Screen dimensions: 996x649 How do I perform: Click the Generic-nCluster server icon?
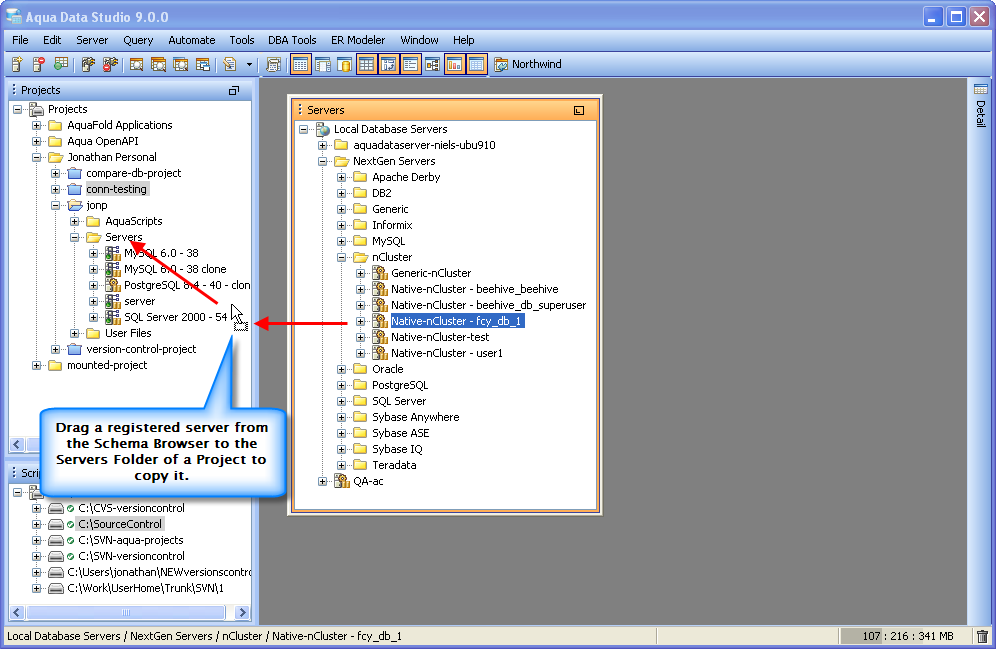tap(380, 273)
